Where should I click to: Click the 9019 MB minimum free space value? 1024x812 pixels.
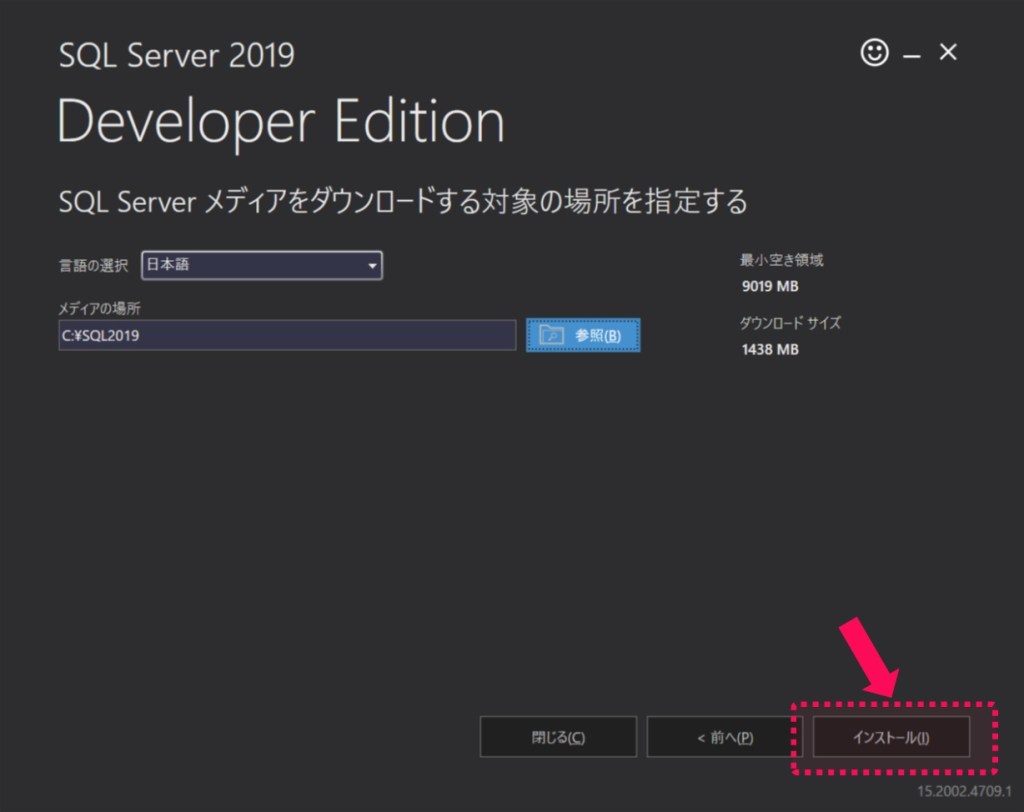point(770,286)
